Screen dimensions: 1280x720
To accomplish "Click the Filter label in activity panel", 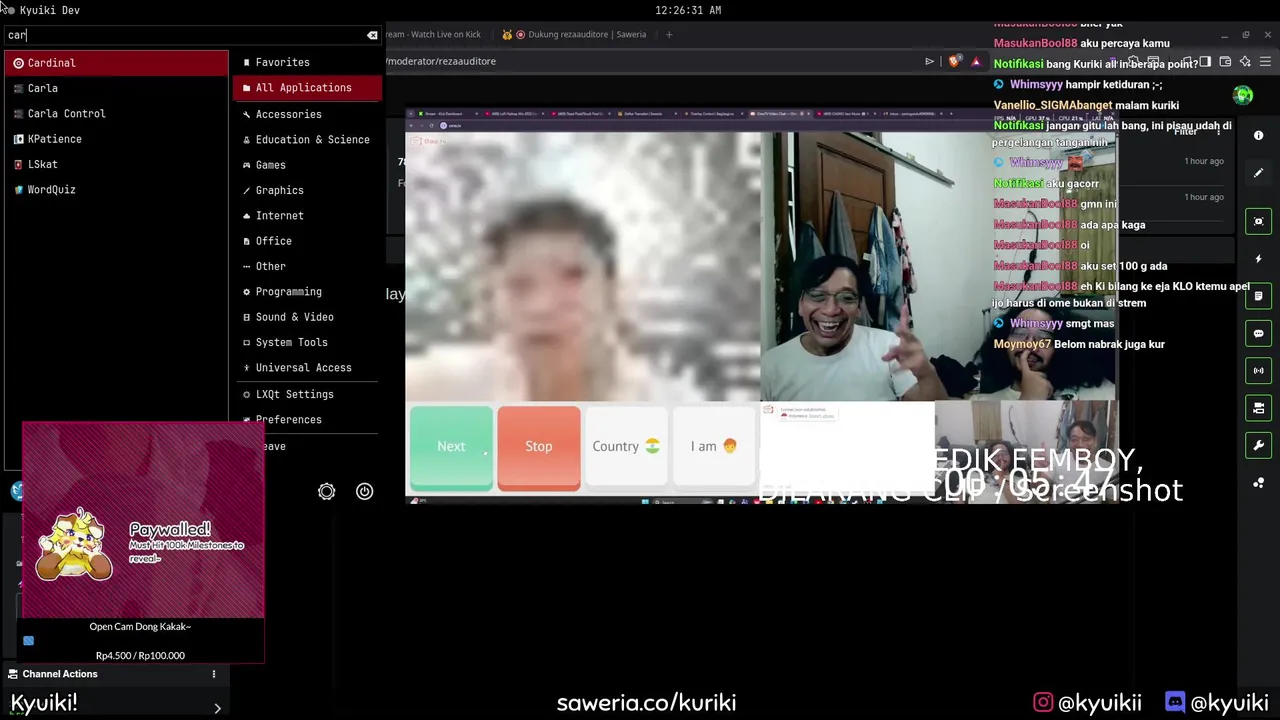I will point(1185,132).
